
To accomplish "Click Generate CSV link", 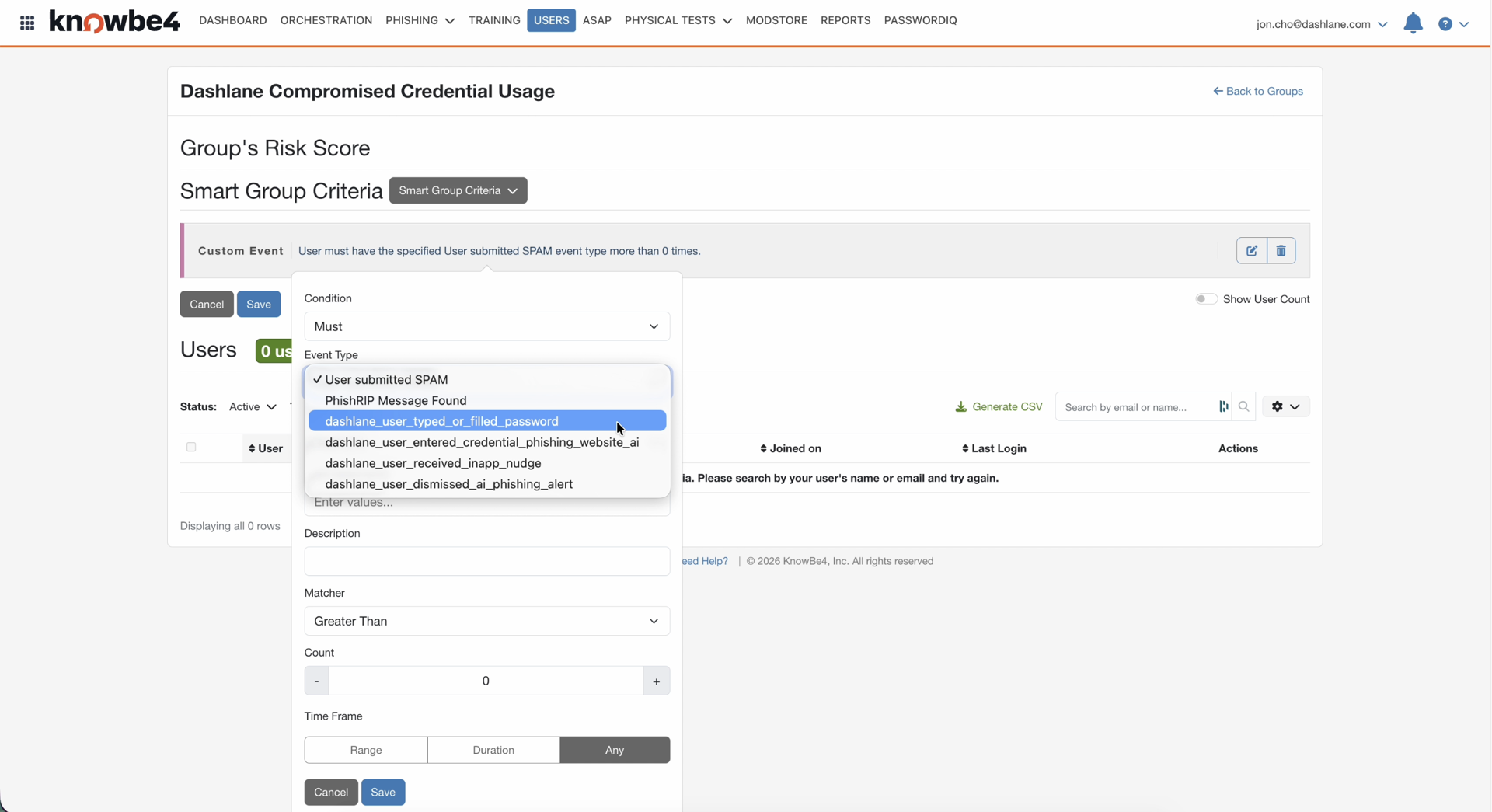I will coord(999,406).
